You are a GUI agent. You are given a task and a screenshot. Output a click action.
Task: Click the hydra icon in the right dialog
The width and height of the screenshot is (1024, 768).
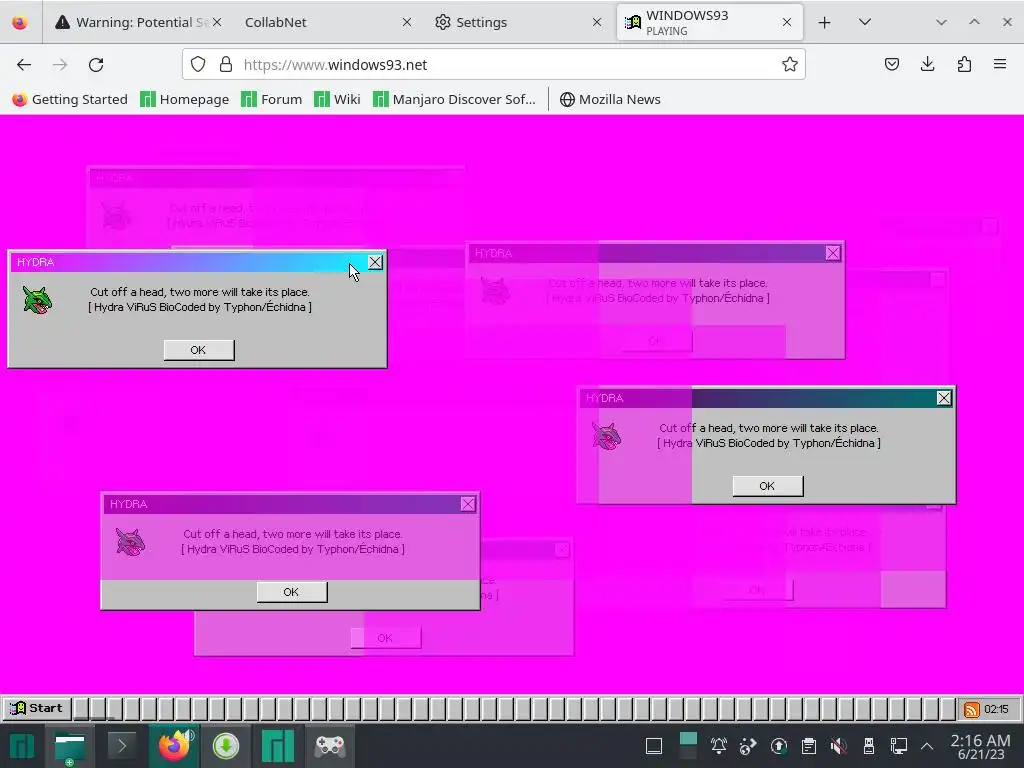pyautogui.click(x=607, y=436)
